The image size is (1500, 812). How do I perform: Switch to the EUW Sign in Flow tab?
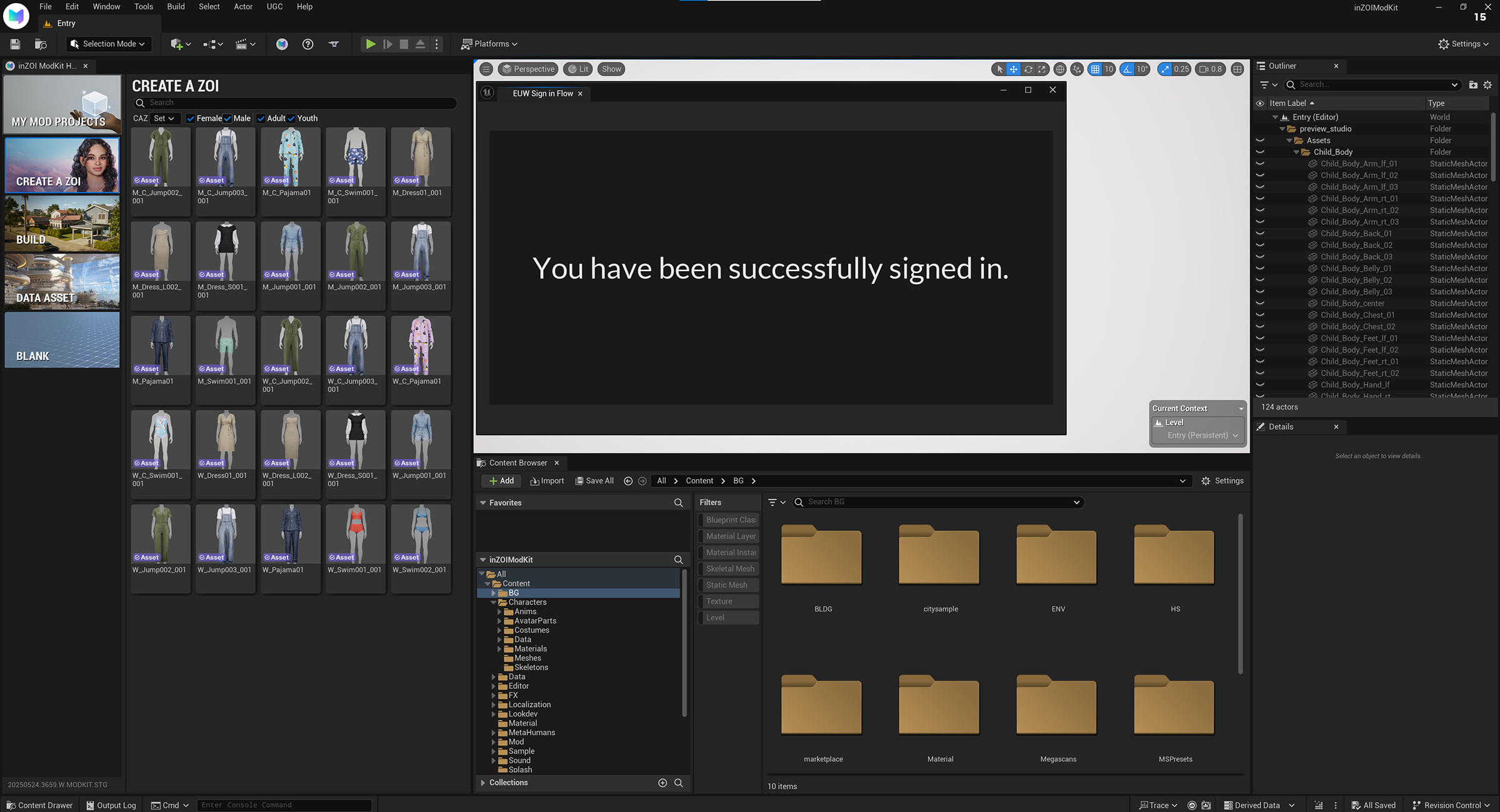pos(542,93)
